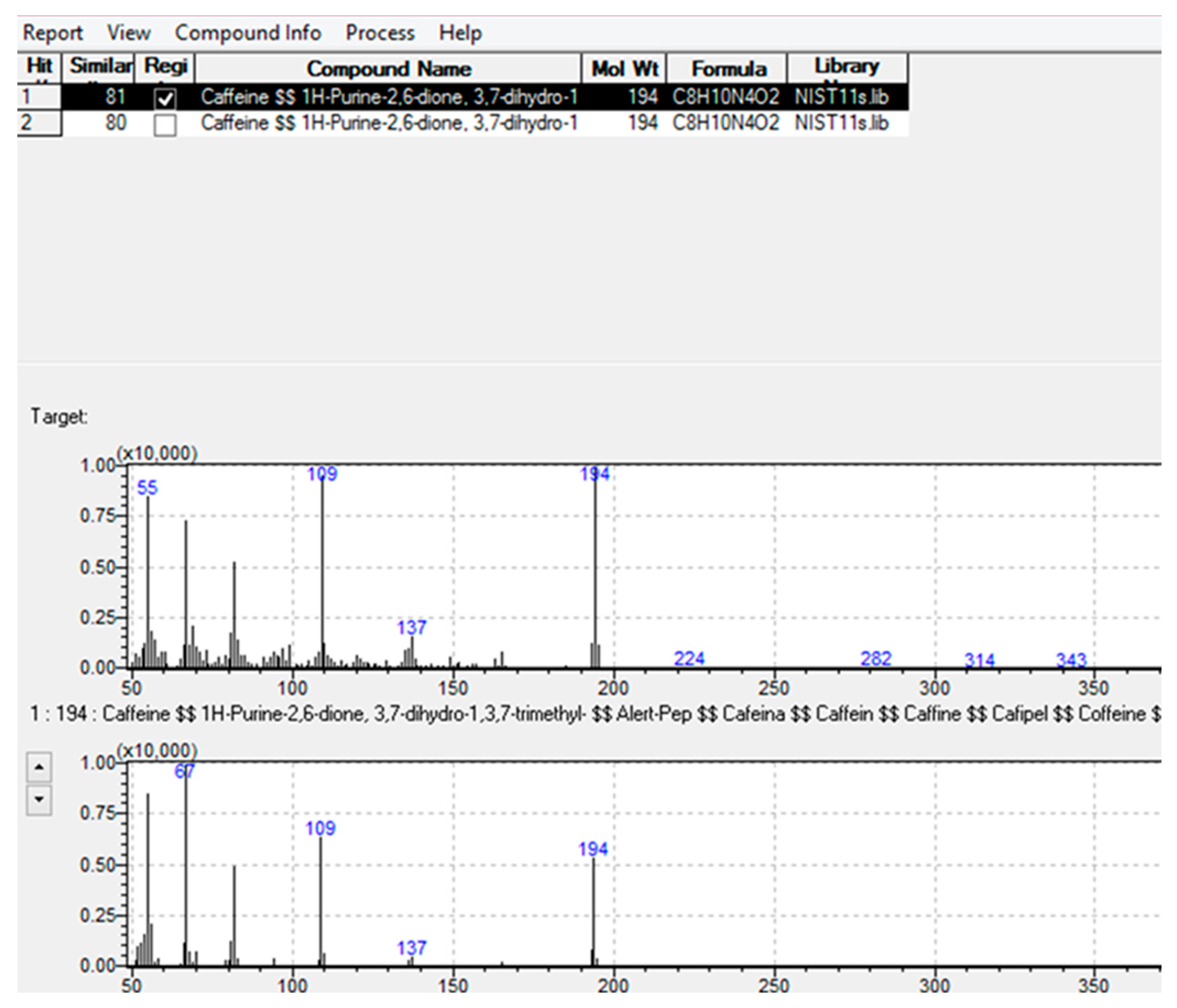Screen dimensions: 1177x1008
Task: Open the Report menu
Action: [x=52, y=33]
